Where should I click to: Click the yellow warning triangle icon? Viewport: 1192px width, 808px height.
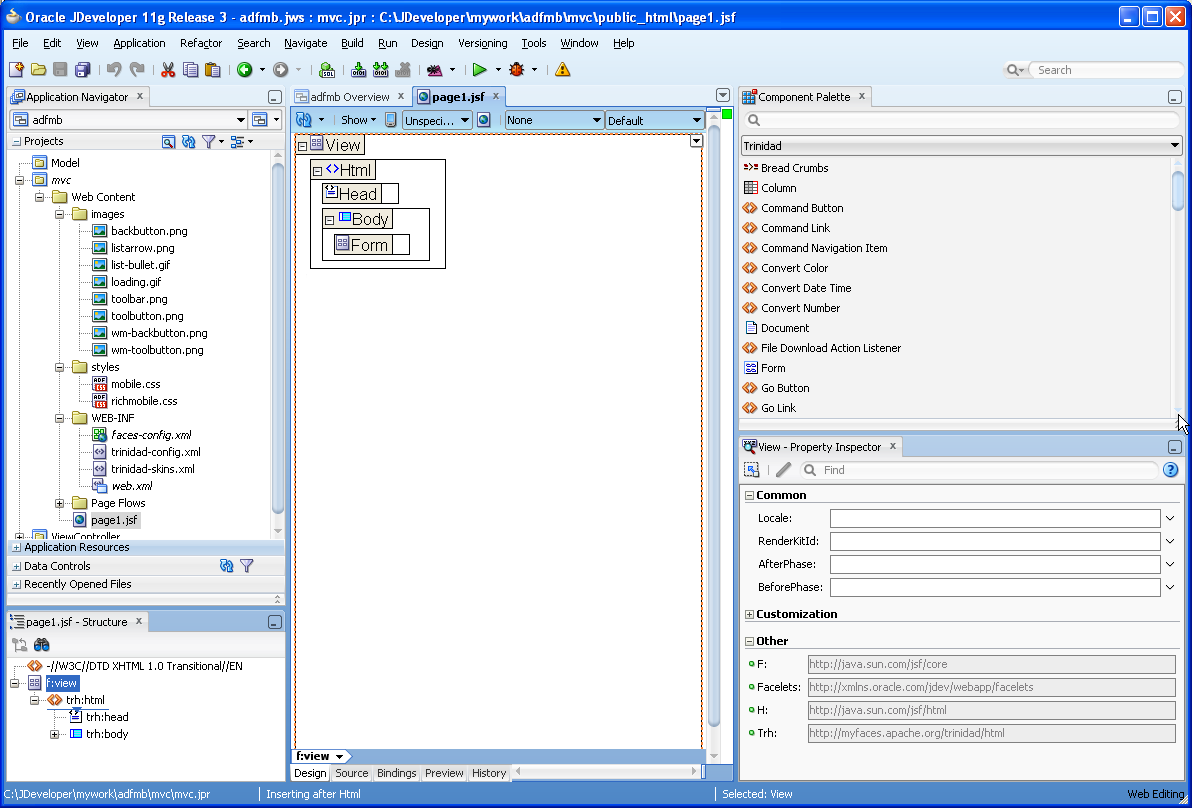click(x=563, y=70)
